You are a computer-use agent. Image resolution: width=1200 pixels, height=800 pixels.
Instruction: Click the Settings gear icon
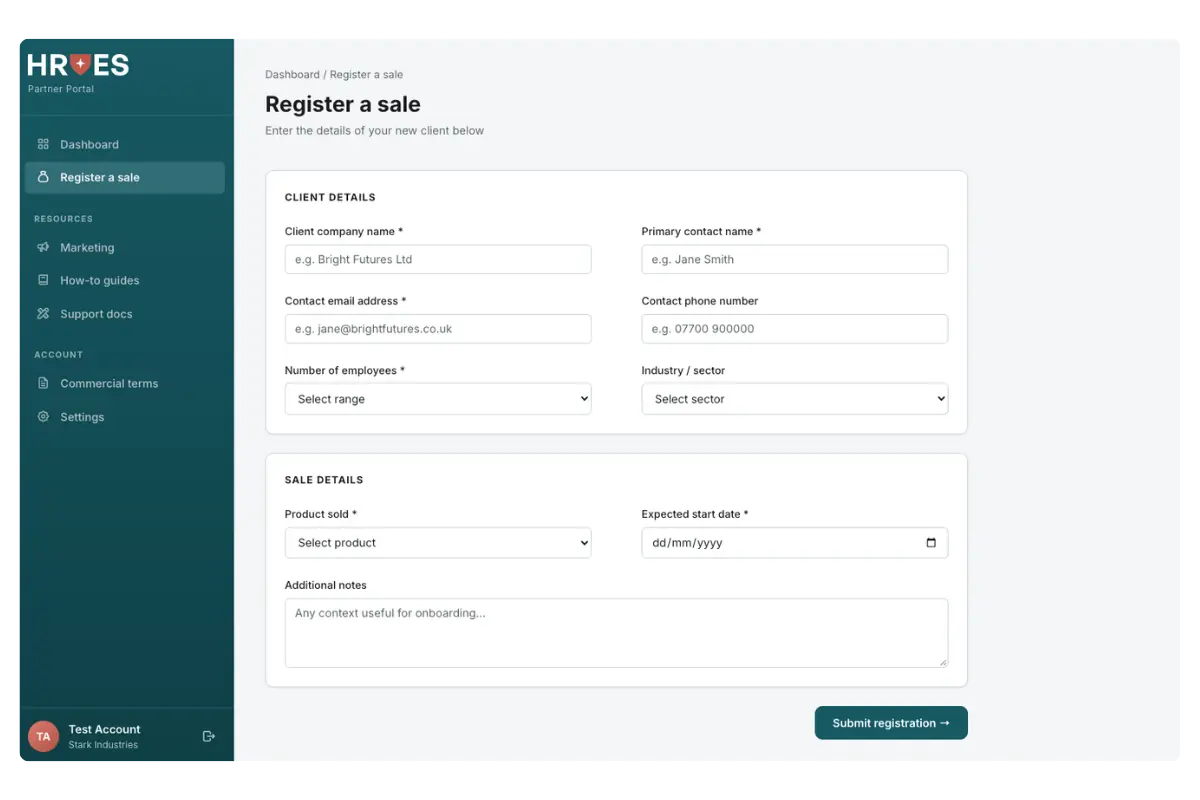(43, 417)
